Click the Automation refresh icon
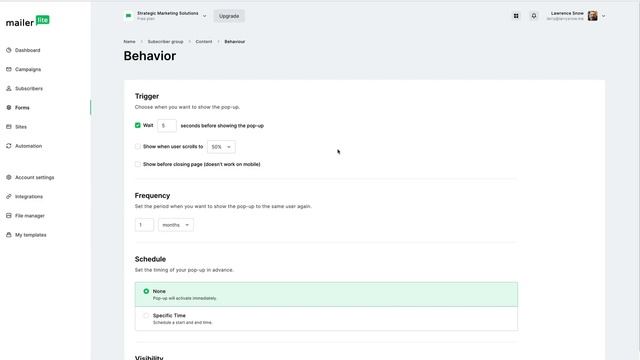This screenshot has height=360, width=640. click(9, 146)
